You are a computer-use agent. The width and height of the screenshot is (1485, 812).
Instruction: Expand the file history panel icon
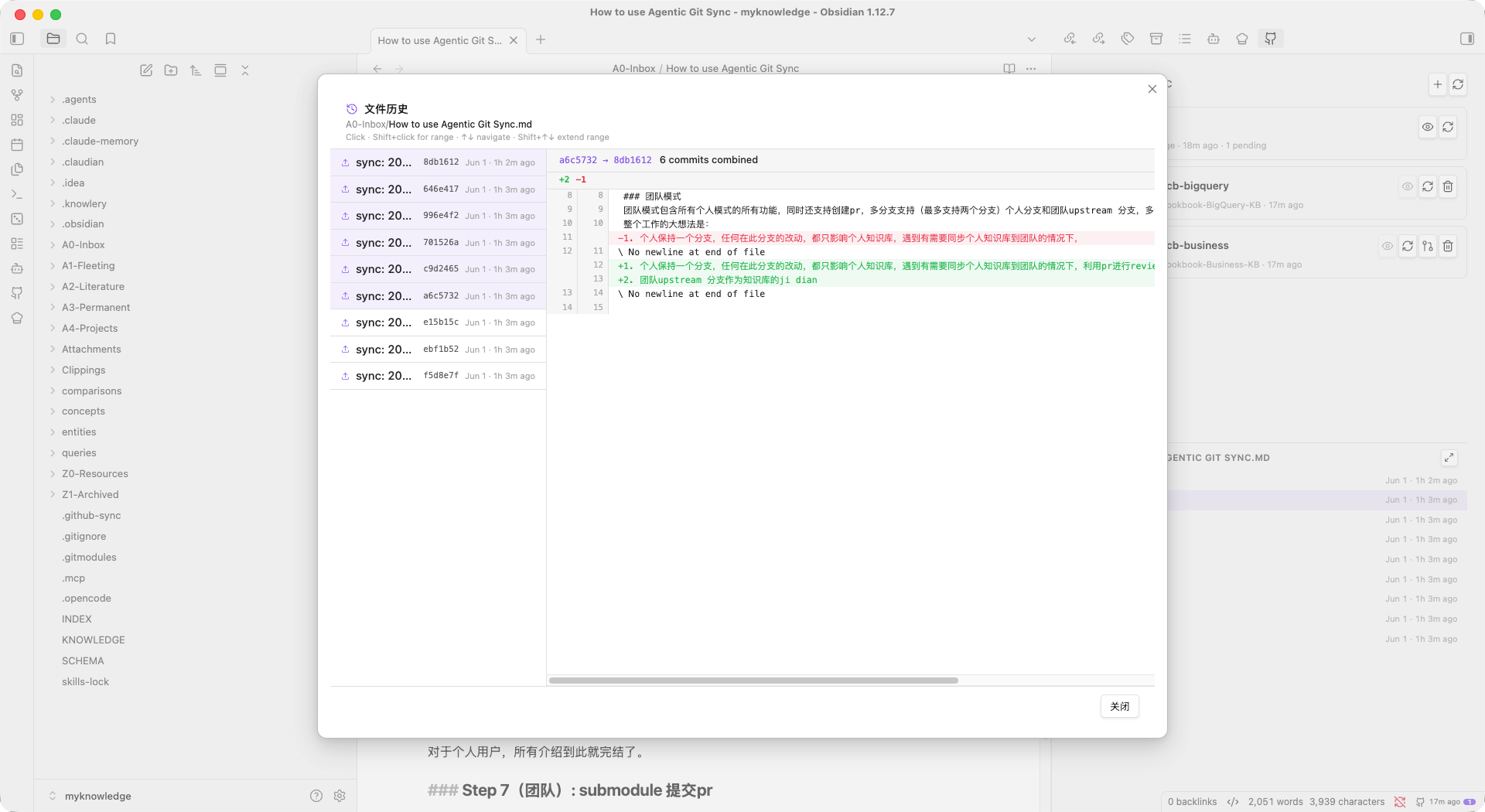[x=1449, y=458]
